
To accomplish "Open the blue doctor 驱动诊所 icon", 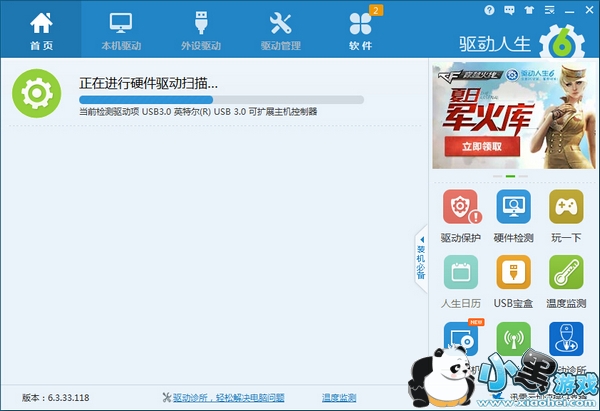I will click(x=566, y=339).
